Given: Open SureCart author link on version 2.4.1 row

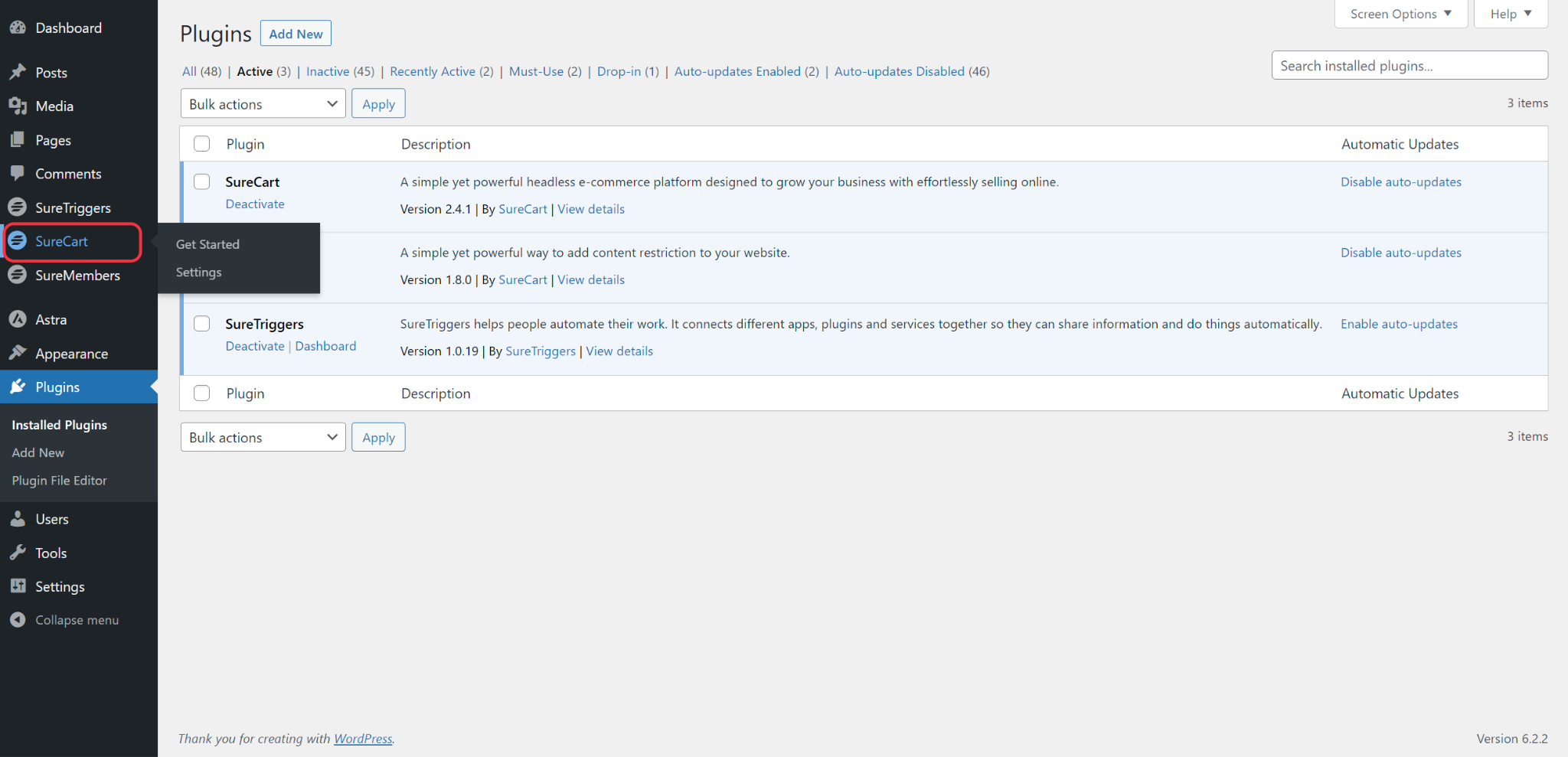Looking at the screenshot, I should [x=523, y=209].
